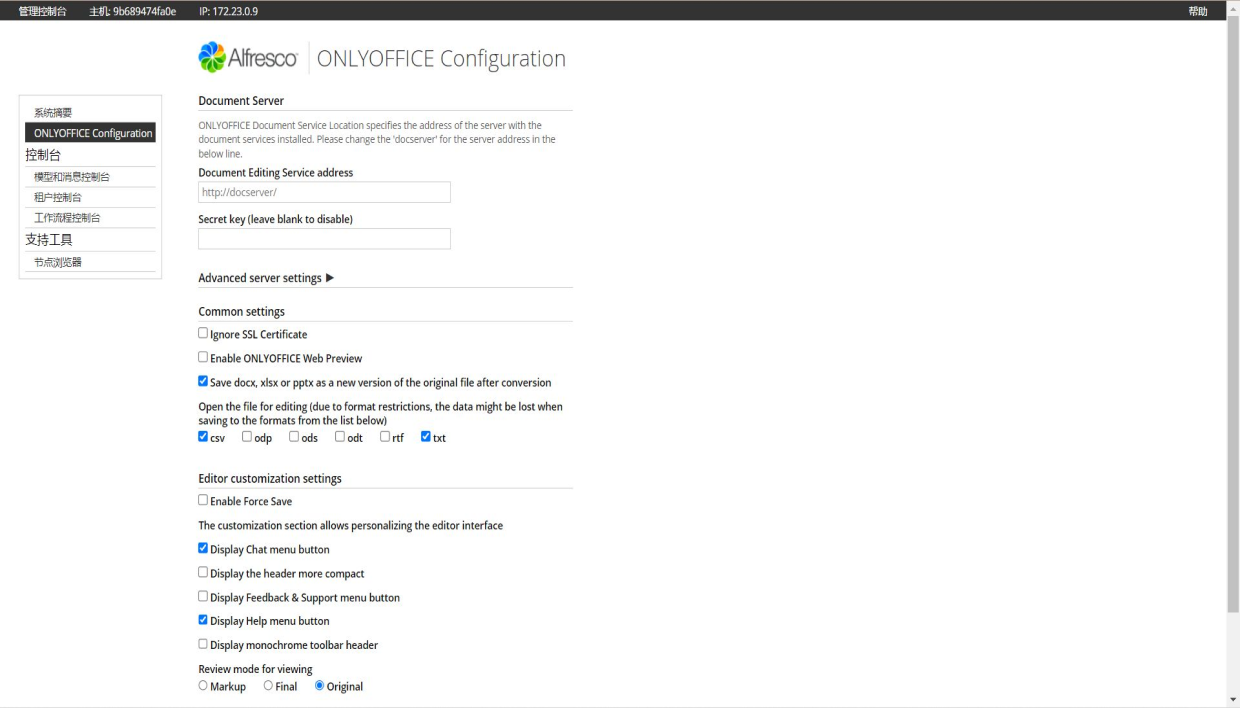Enable Display monochrome toolbar header
Viewport: 1240px width, 708px height.
(x=202, y=643)
